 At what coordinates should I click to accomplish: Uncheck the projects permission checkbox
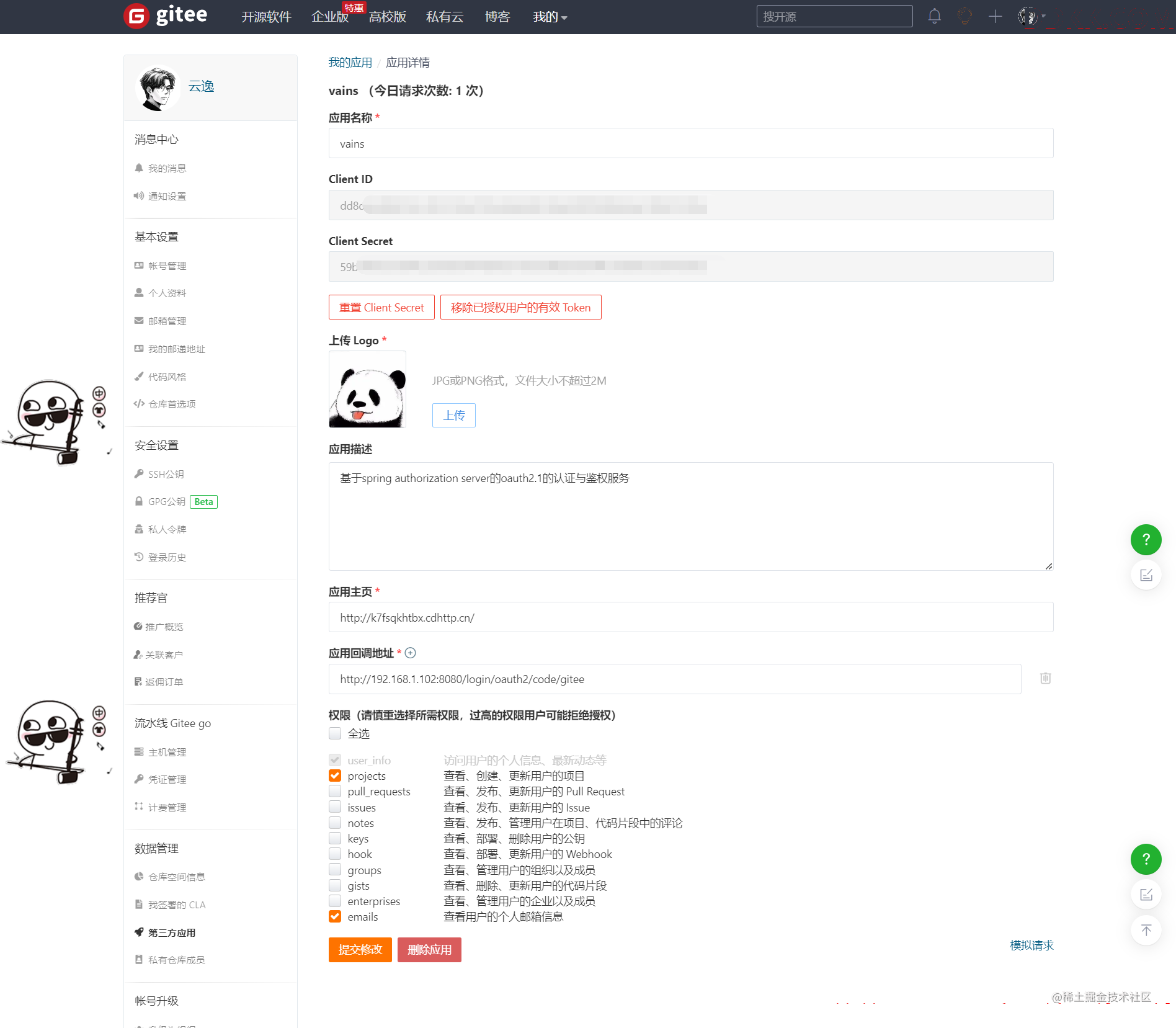[335, 775]
